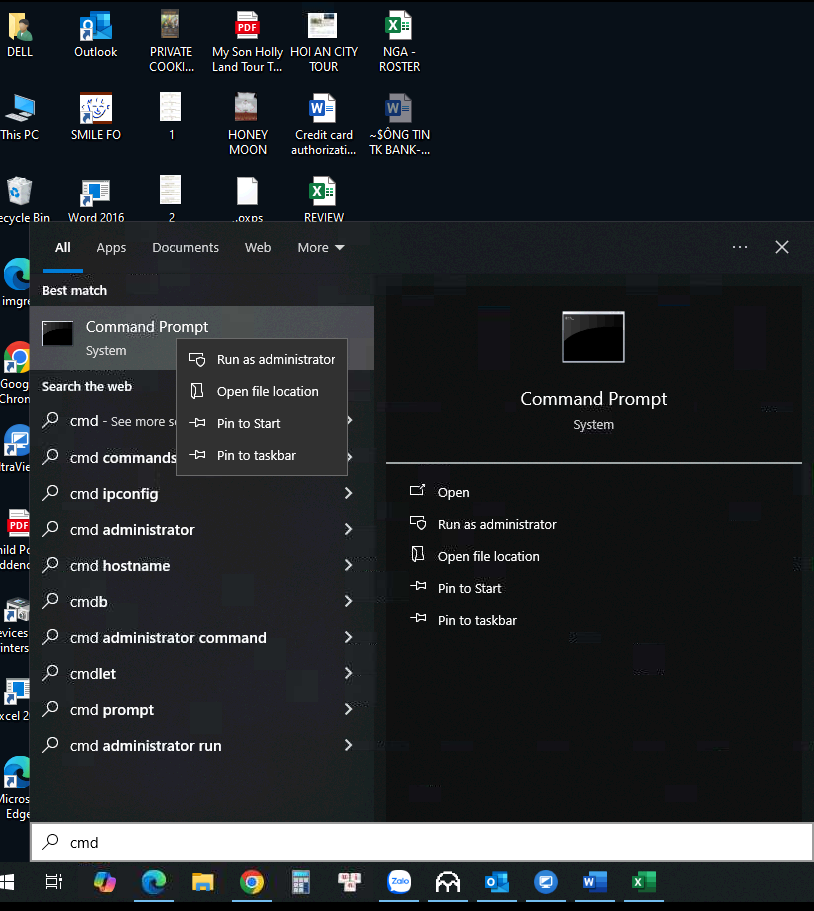The image size is (814, 911).
Task: Click the large Command Prompt preview icon
Action: point(593,337)
